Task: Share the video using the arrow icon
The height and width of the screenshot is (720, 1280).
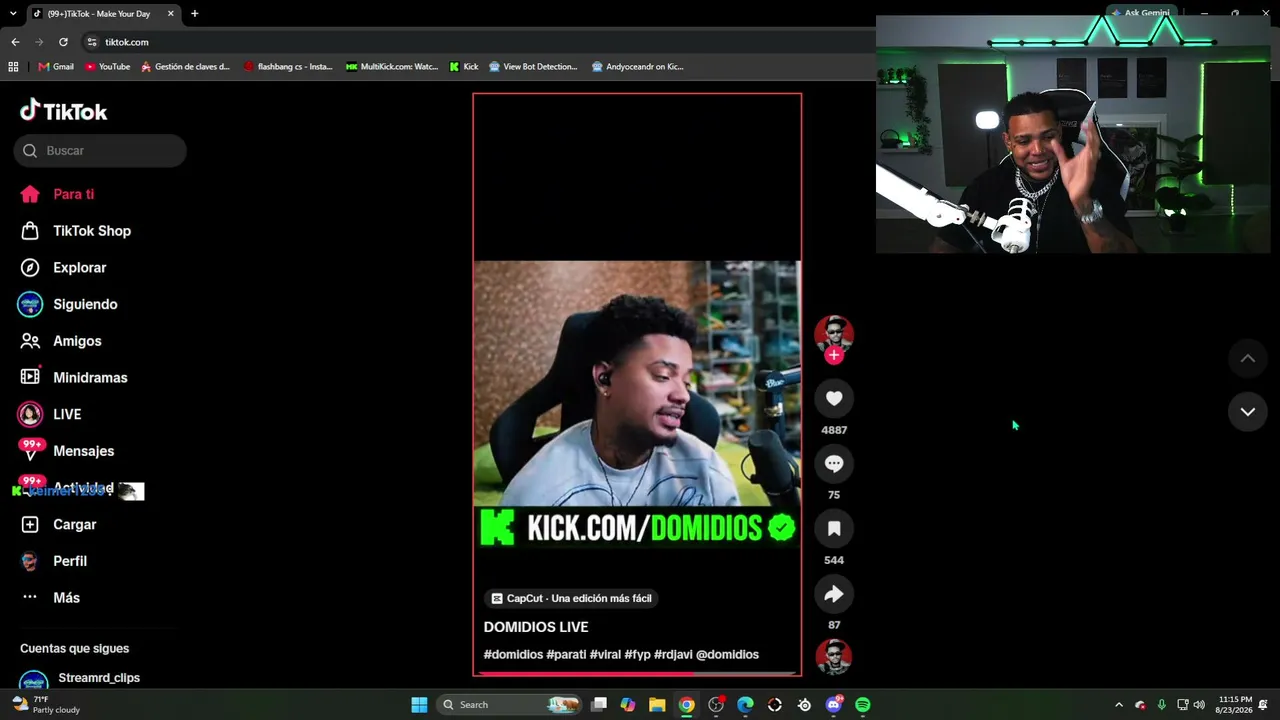Action: click(834, 594)
